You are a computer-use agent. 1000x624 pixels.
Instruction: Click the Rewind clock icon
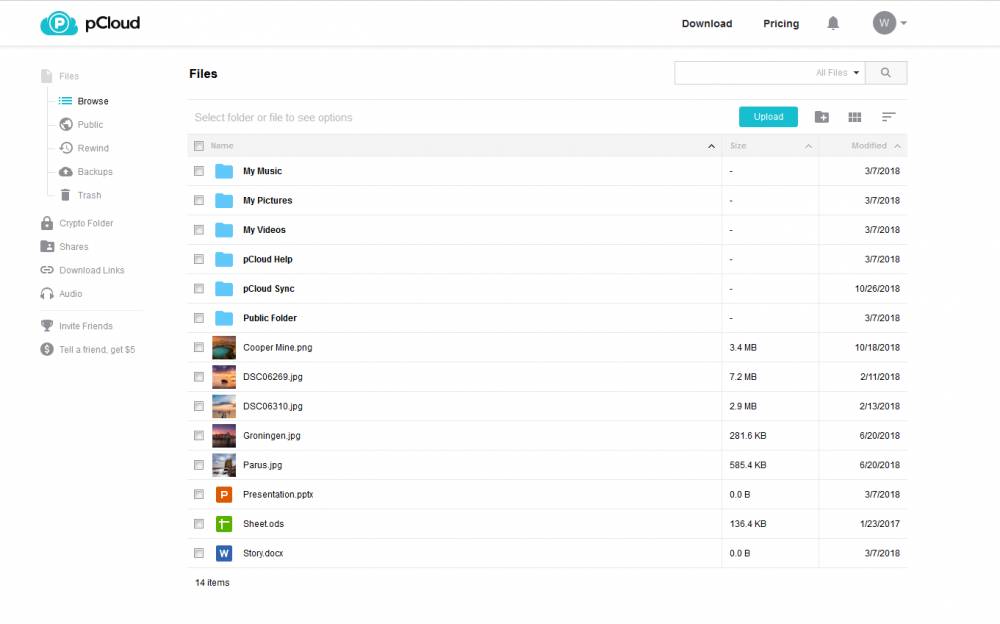[x=66, y=148]
